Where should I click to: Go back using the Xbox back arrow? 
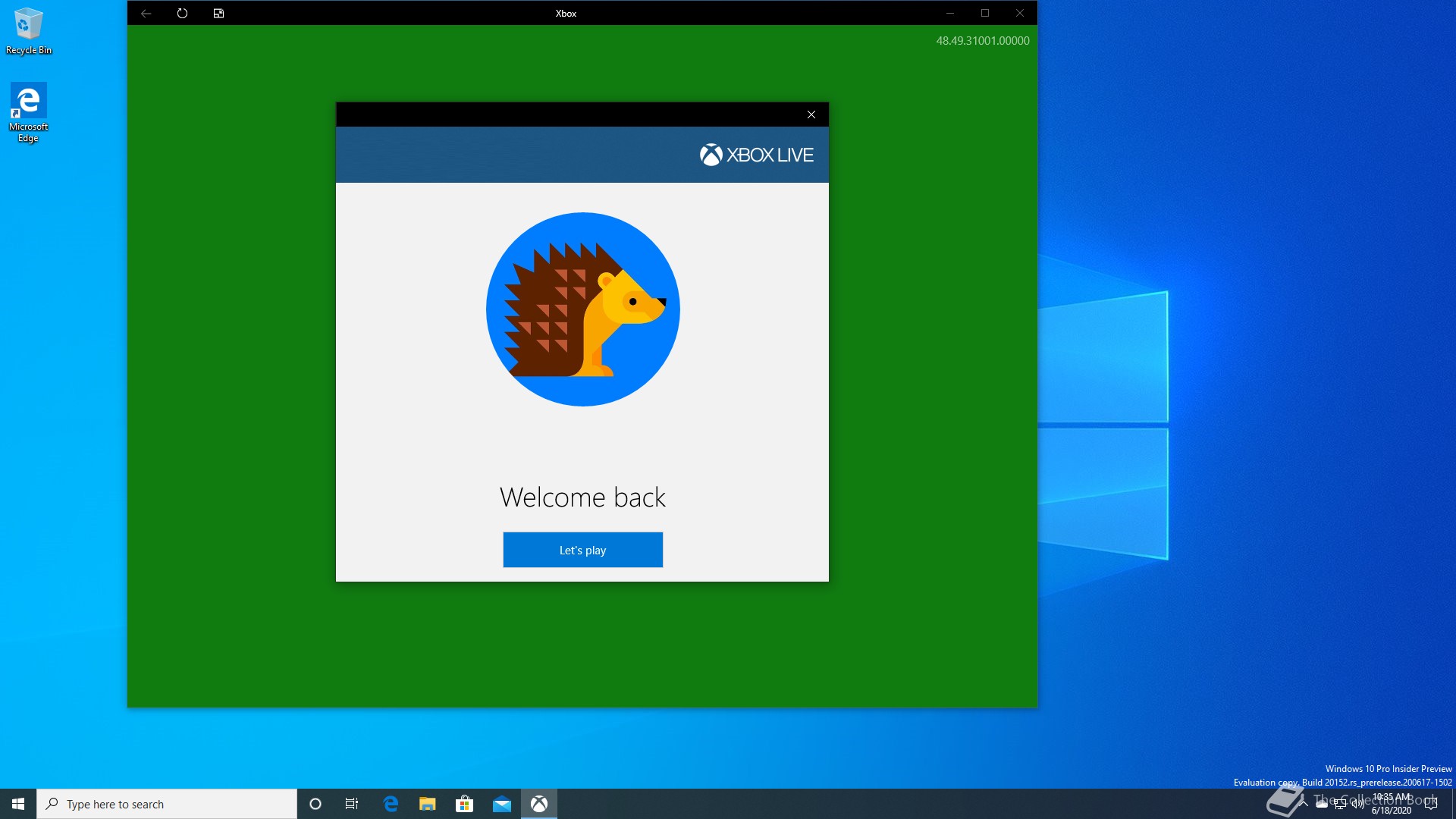(x=146, y=13)
